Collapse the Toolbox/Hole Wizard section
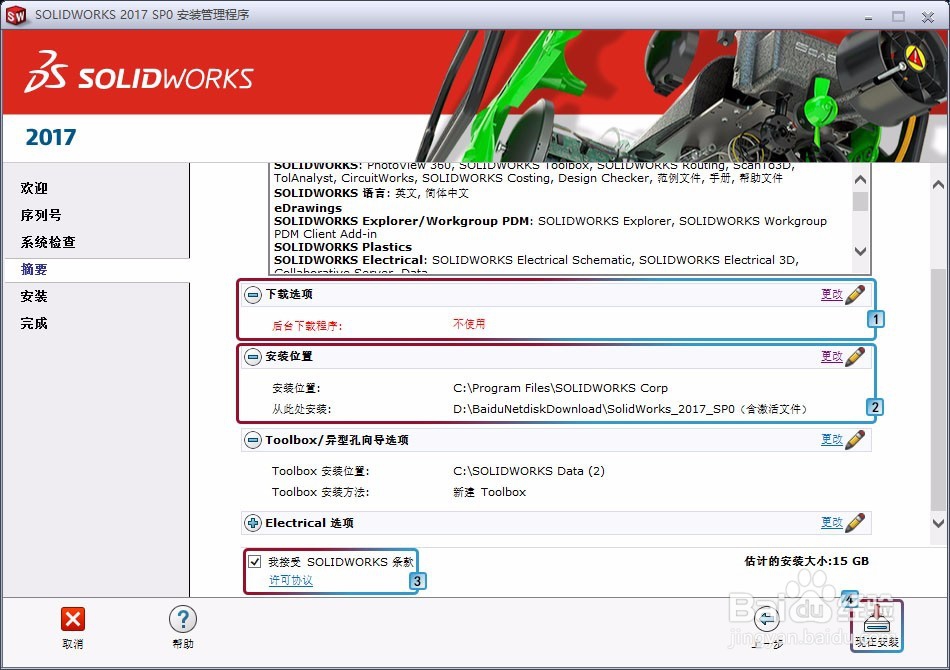Screen dimensions: 950x670 click(253, 440)
